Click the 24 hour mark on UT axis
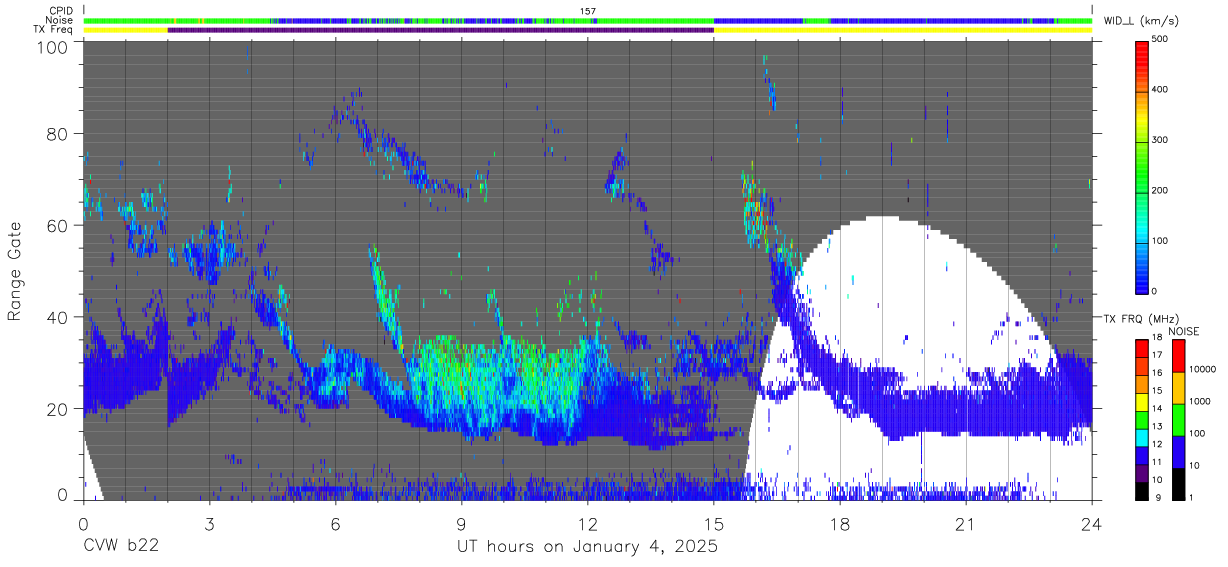 (1092, 522)
